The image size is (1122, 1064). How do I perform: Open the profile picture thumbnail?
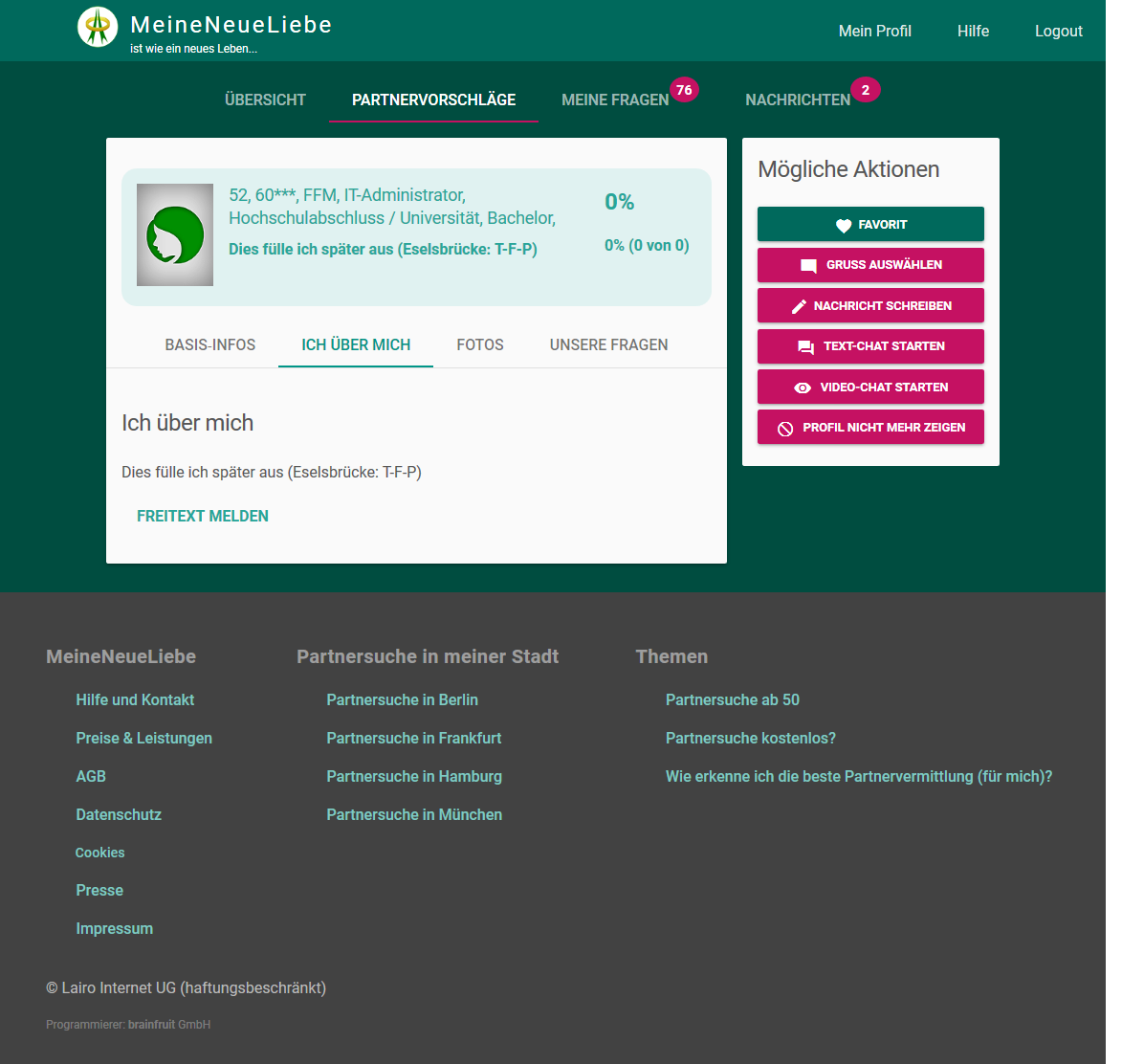click(175, 235)
